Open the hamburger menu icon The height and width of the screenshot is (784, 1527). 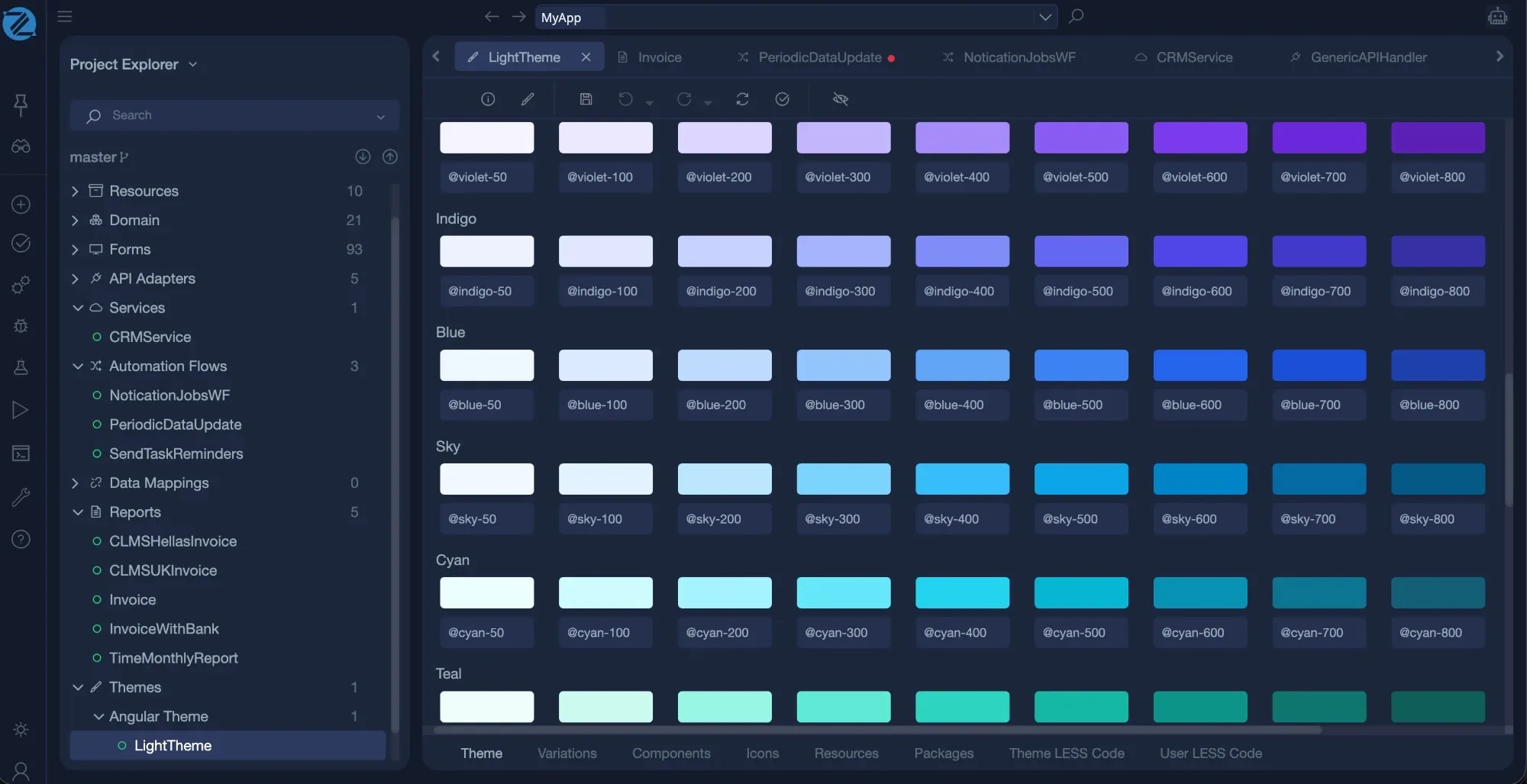tap(65, 16)
